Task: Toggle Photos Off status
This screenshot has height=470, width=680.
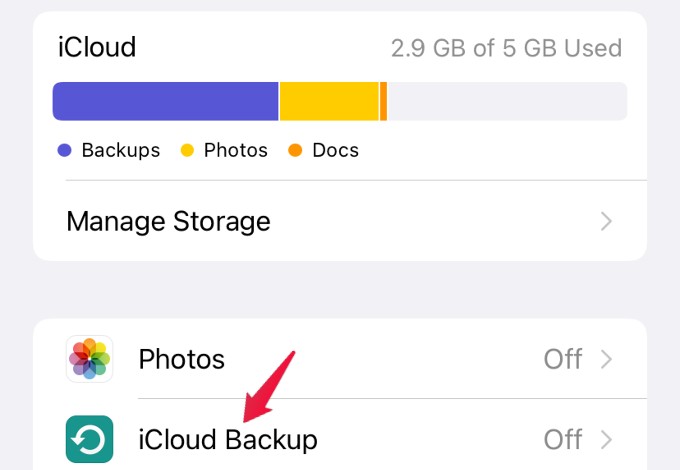Action: pyautogui.click(x=563, y=359)
